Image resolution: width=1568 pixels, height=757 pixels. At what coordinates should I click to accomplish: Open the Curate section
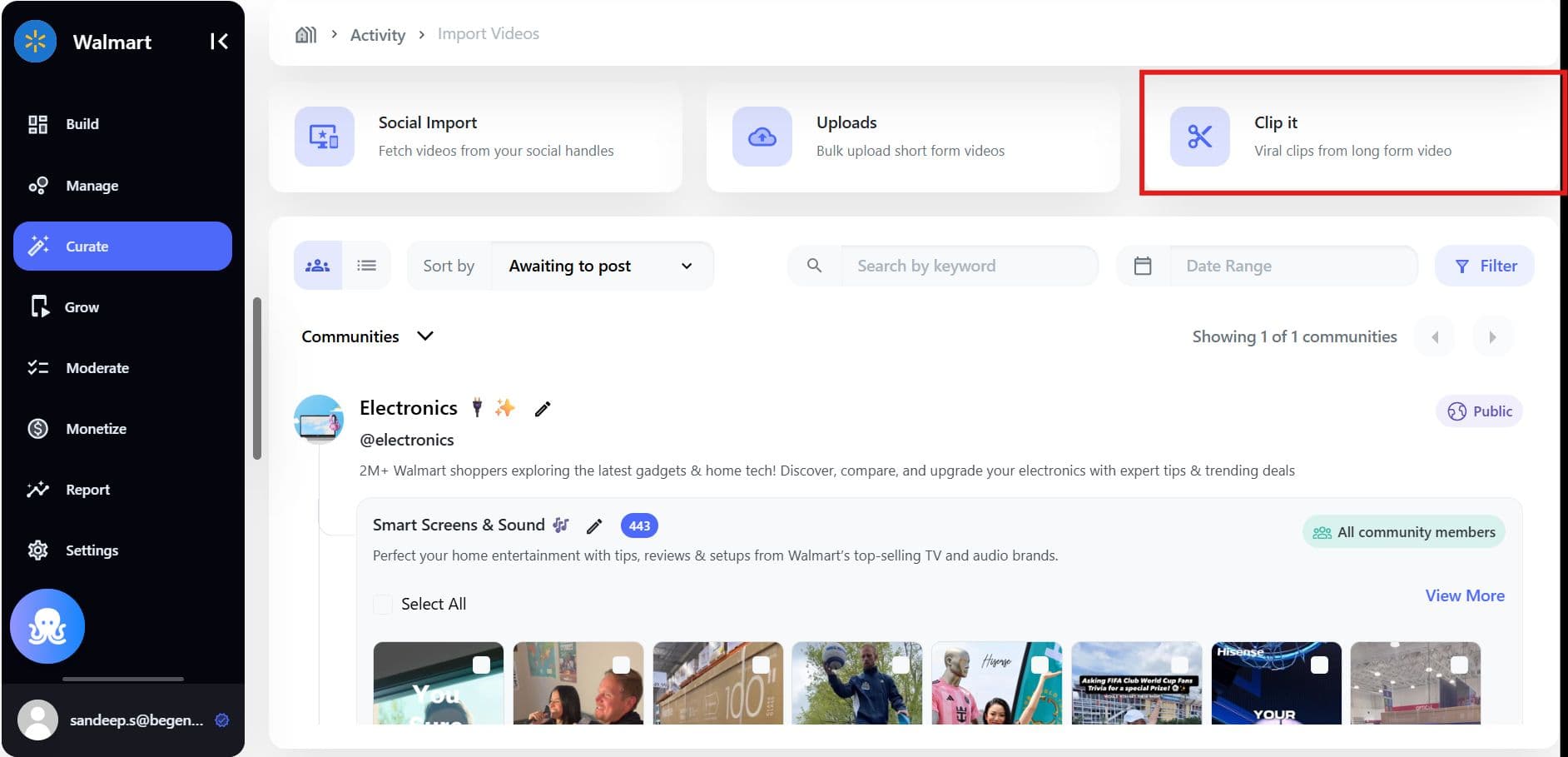(122, 247)
